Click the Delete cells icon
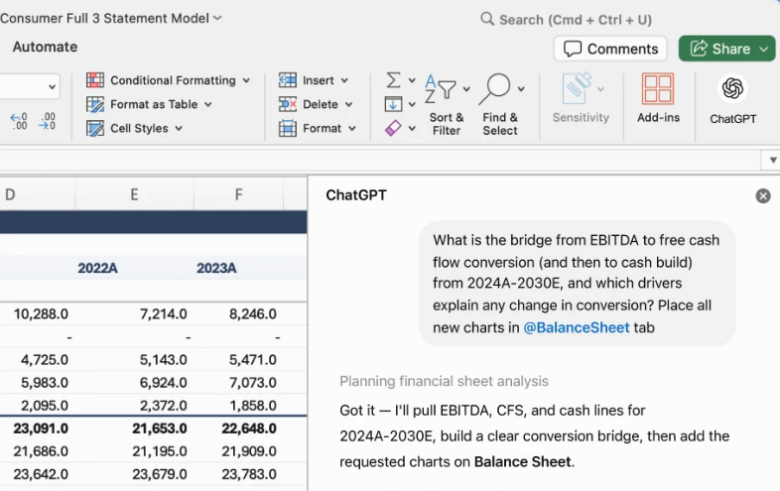This screenshot has width=780, height=491. tap(288, 104)
